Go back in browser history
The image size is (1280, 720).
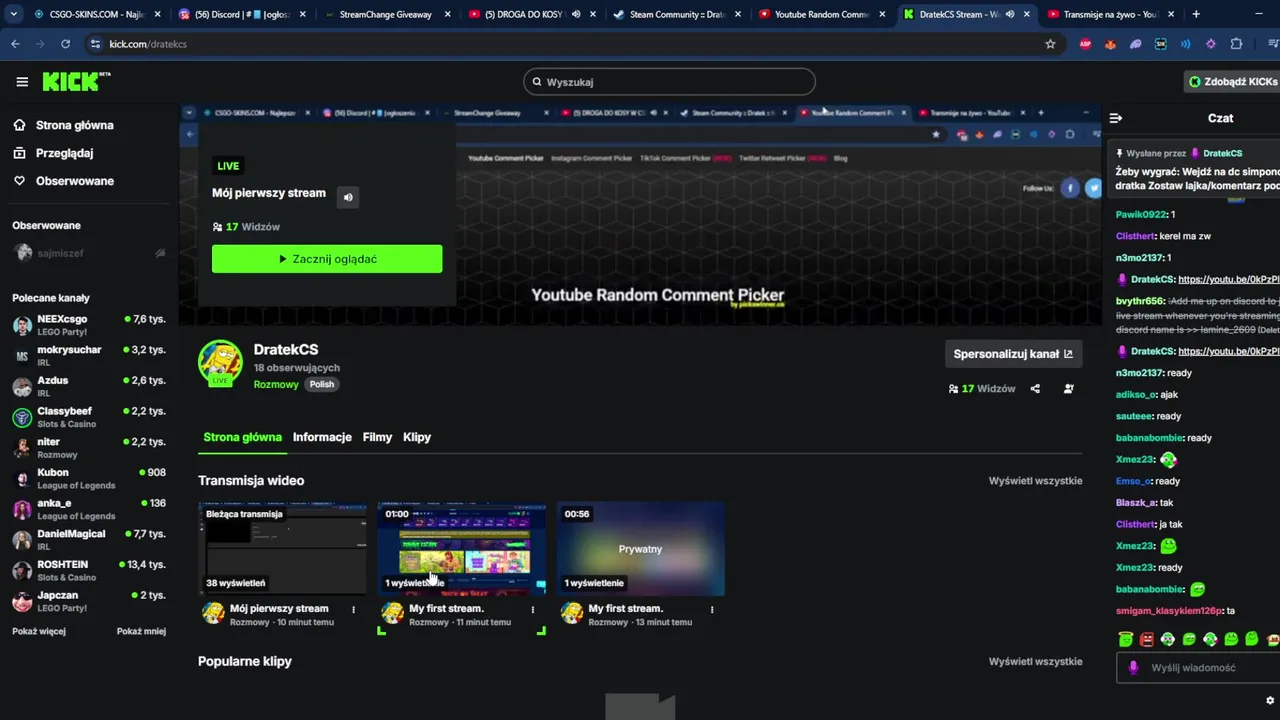click(15, 44)
